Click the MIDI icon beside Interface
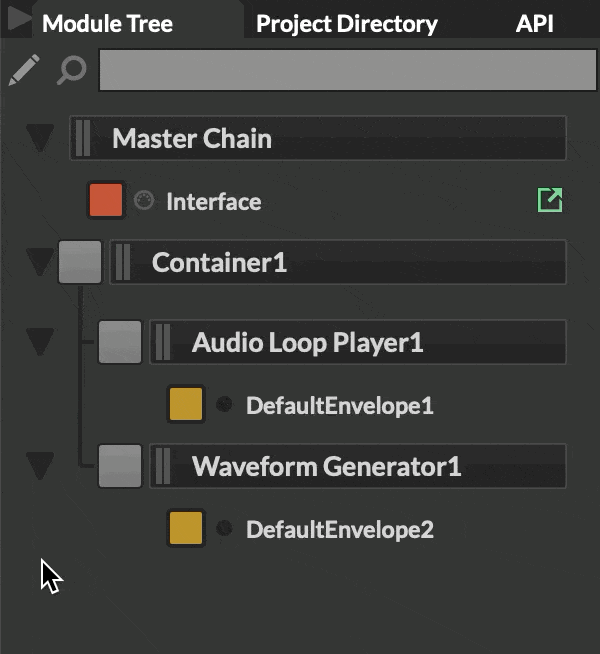Image resolution: width=600 pixels, height=654 pixels. 144,201
